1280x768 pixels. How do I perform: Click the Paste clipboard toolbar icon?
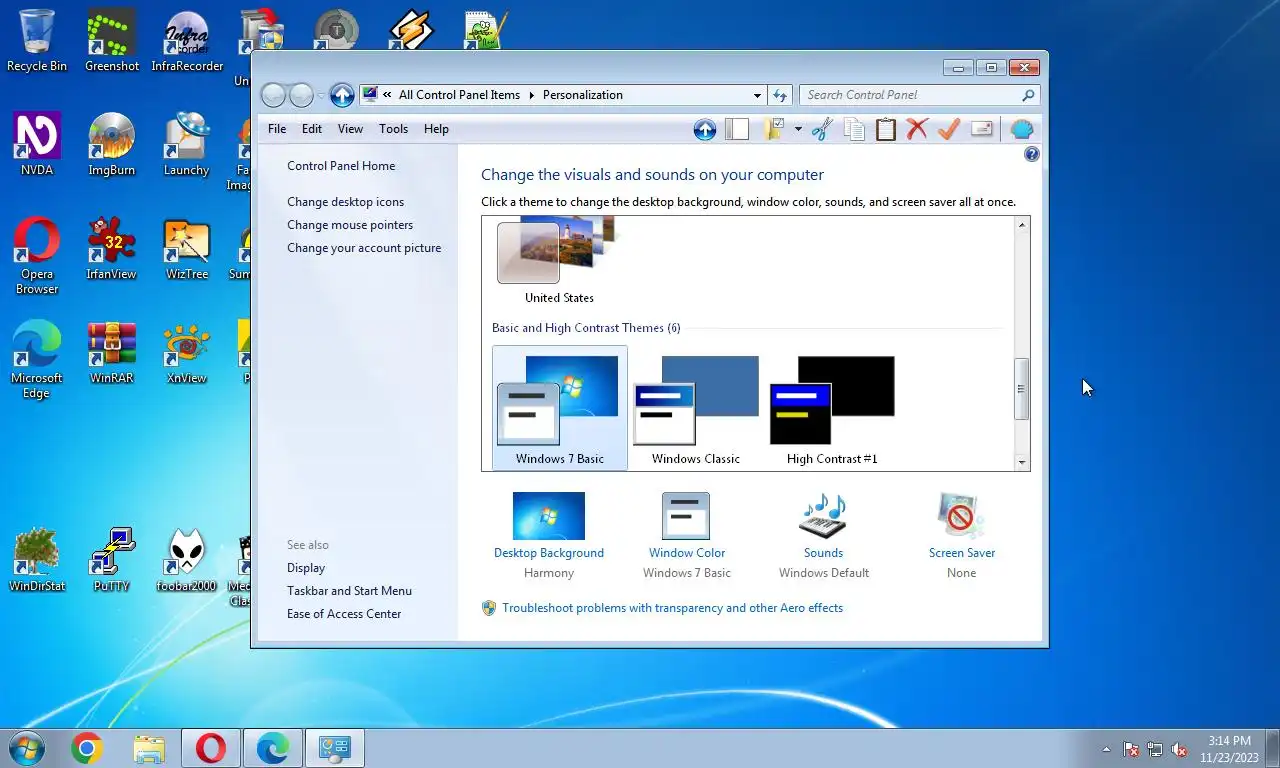tap(886, 129)
